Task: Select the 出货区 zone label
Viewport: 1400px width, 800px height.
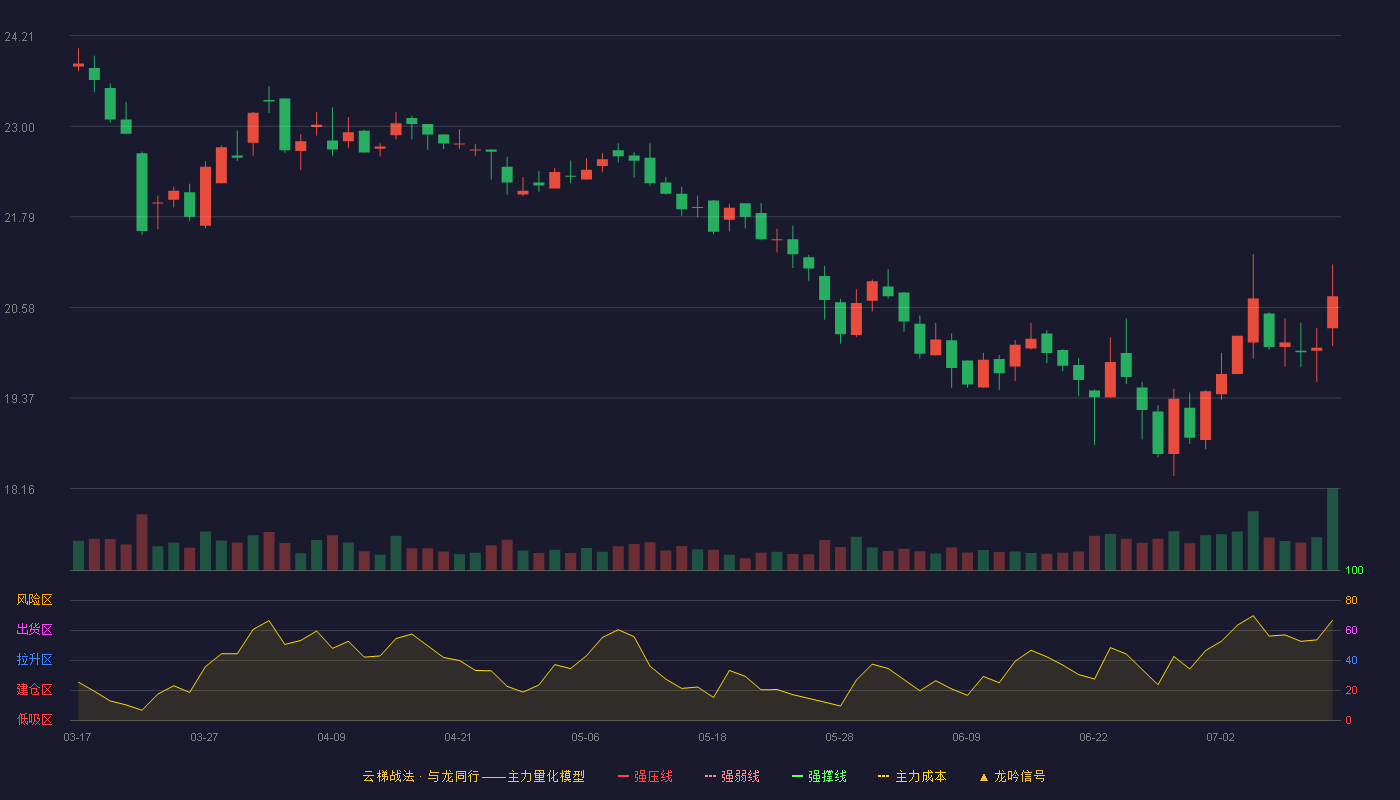Action: (x=34, y=630)
